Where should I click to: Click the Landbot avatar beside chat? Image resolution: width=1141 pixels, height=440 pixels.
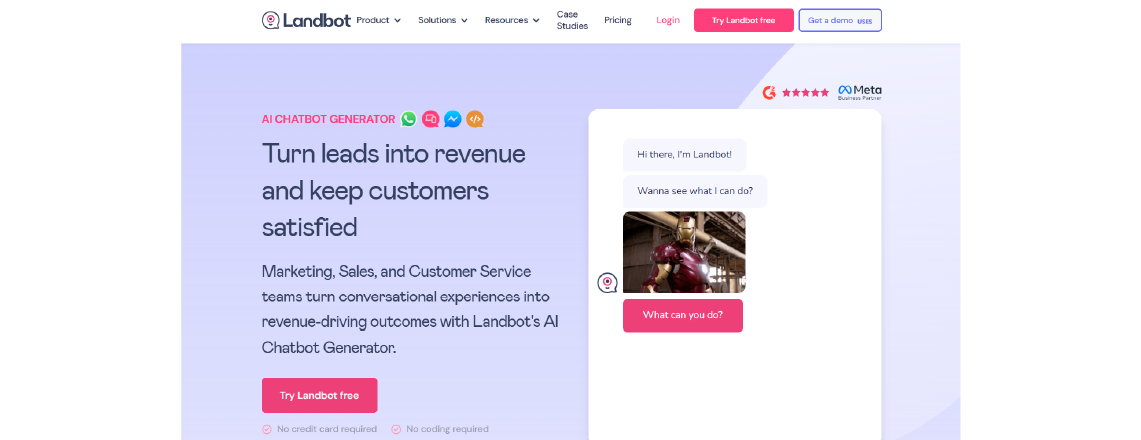(x=607, y=282)
